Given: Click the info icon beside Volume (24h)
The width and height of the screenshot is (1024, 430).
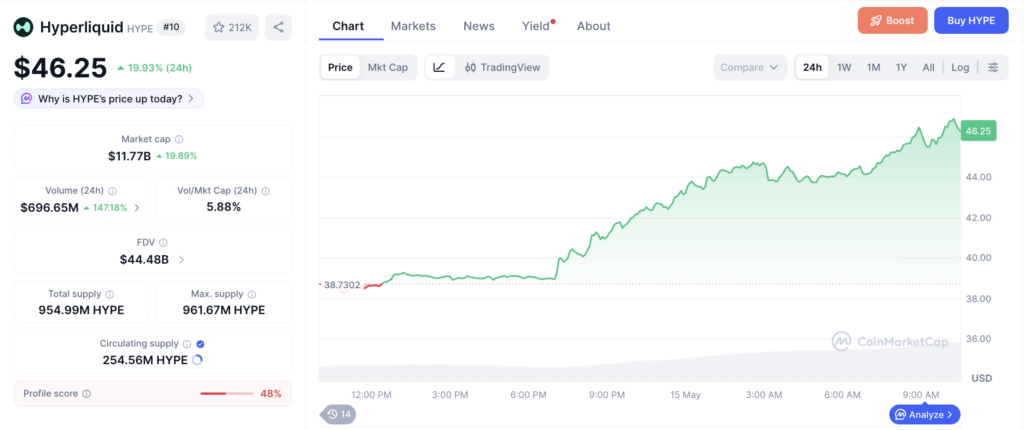Looking at the screenshot, I should pyautogui.click(x=112, y=191).
